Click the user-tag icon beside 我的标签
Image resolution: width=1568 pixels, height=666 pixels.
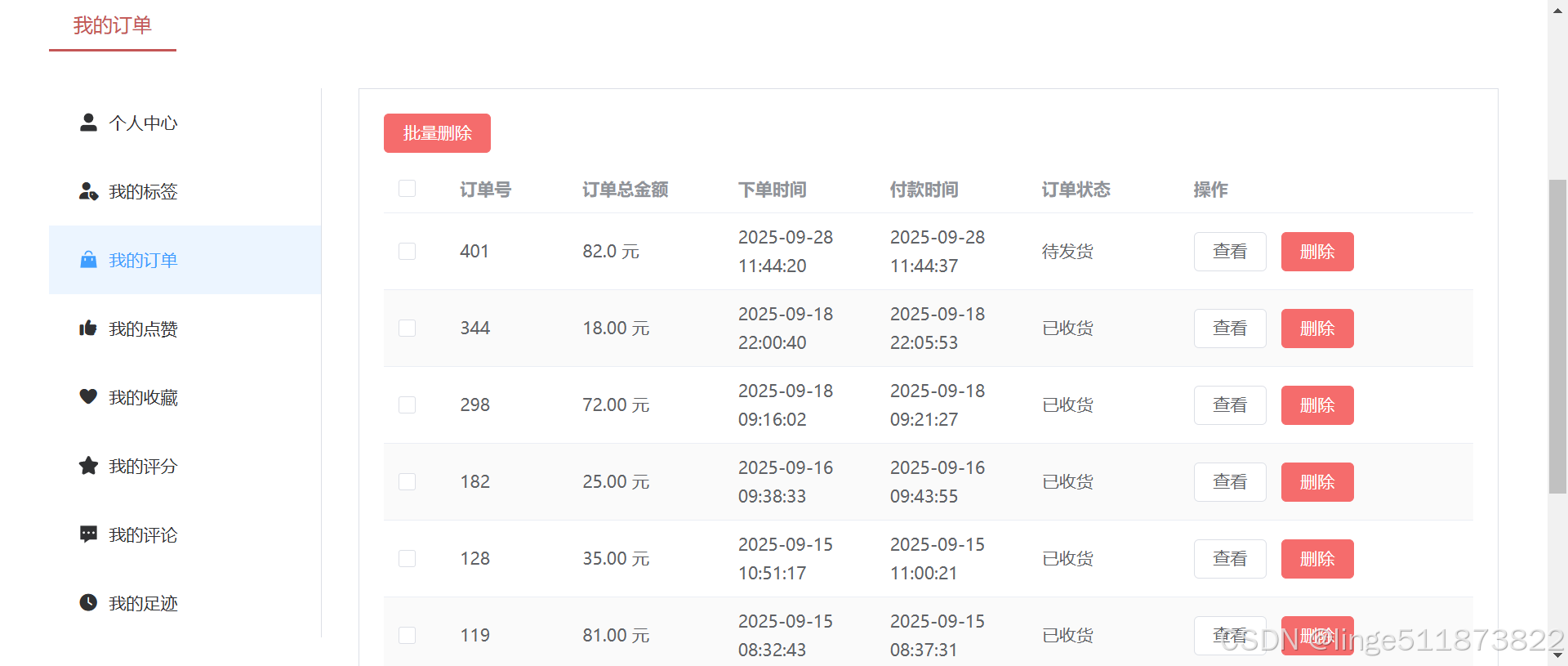coord(88,191)
